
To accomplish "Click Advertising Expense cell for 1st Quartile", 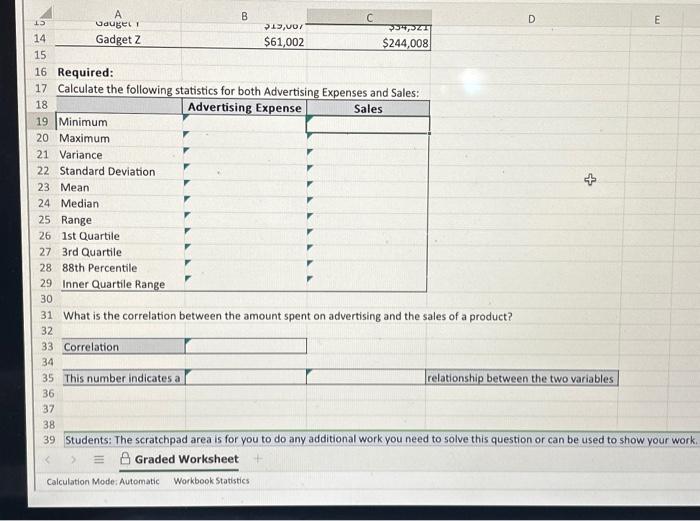I will [x=246, y=235].
